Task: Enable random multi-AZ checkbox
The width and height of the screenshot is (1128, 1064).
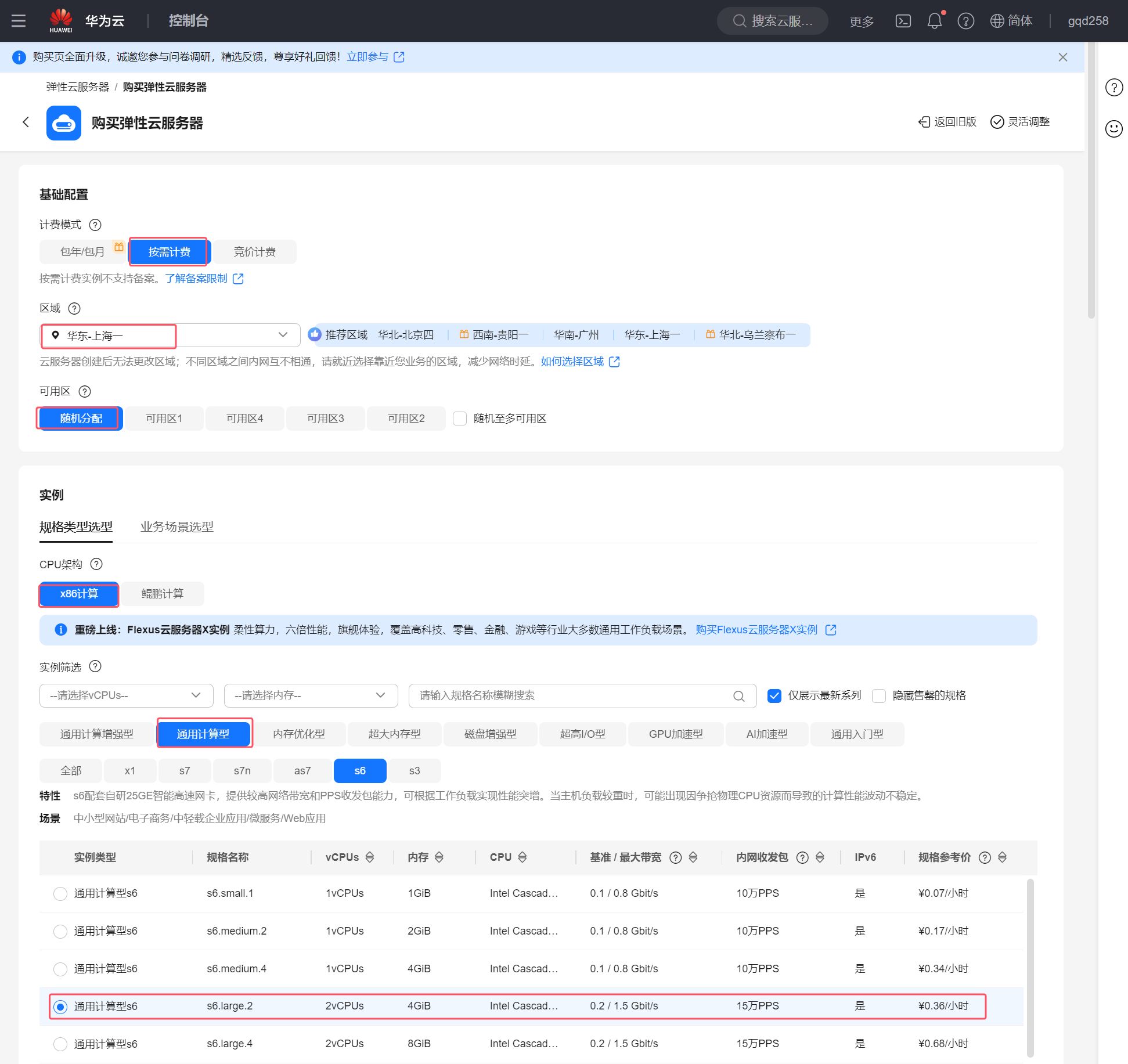Action: (x=460, y=419)
